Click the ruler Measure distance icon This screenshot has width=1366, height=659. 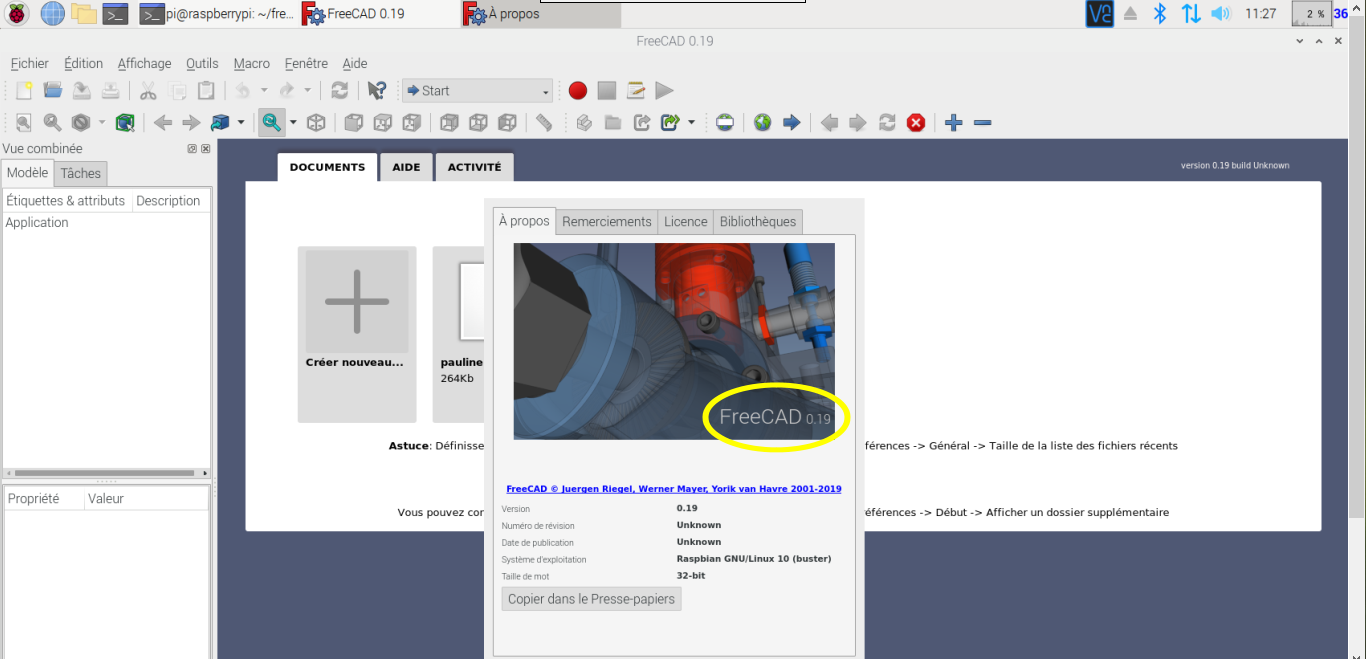click(x=544, y=123)
